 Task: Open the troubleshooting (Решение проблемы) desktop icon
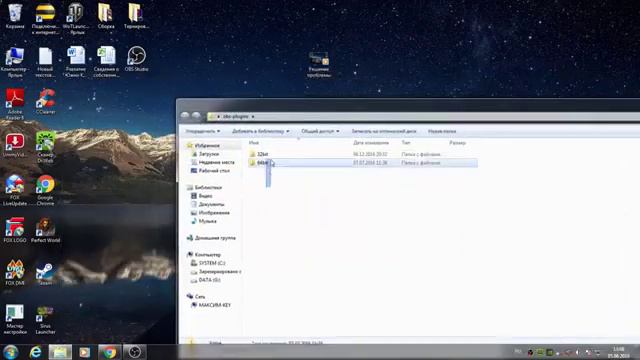(x=319, y=64)
